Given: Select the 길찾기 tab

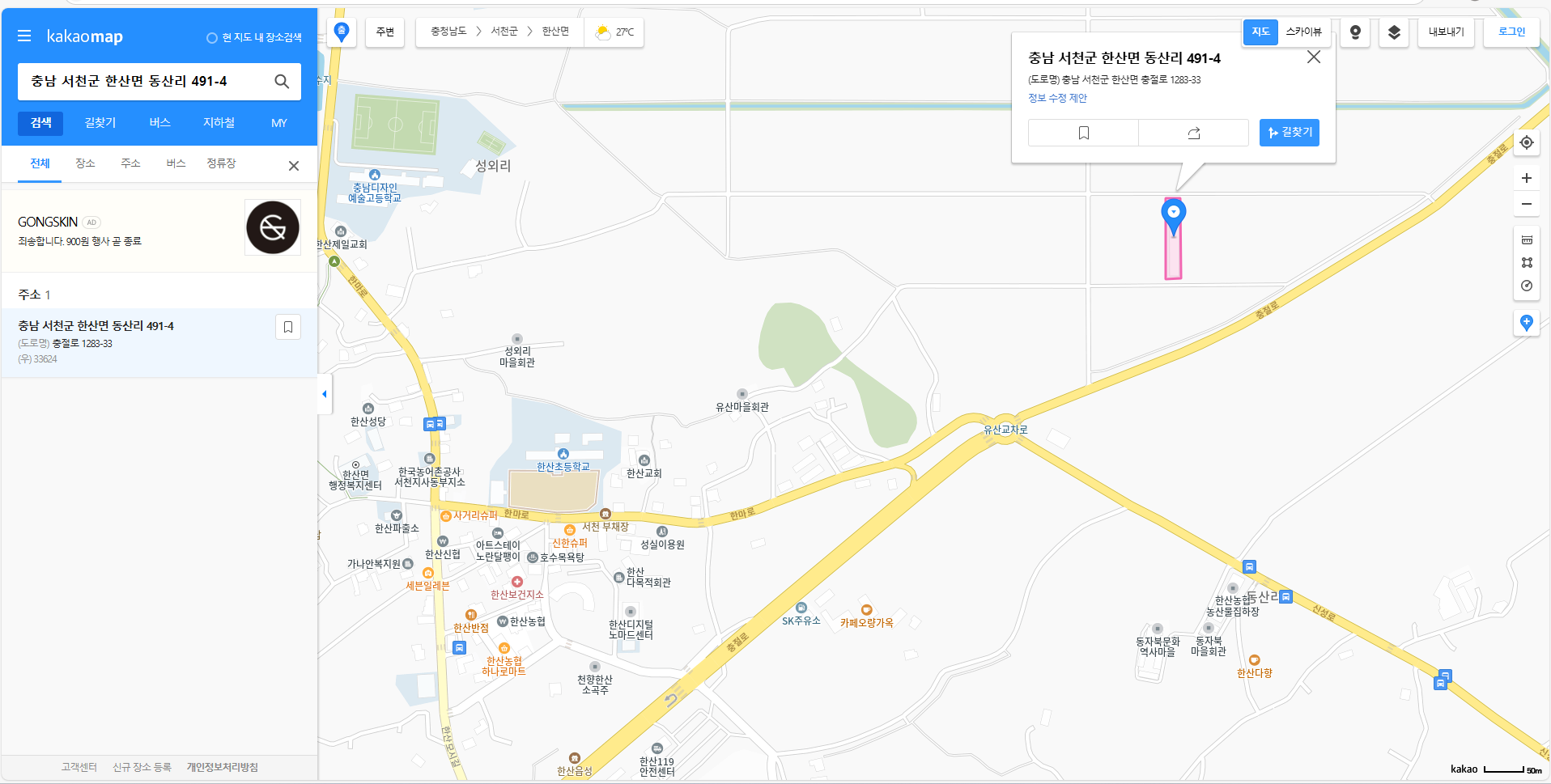Looking at the screenshot, I should (100, 123).
